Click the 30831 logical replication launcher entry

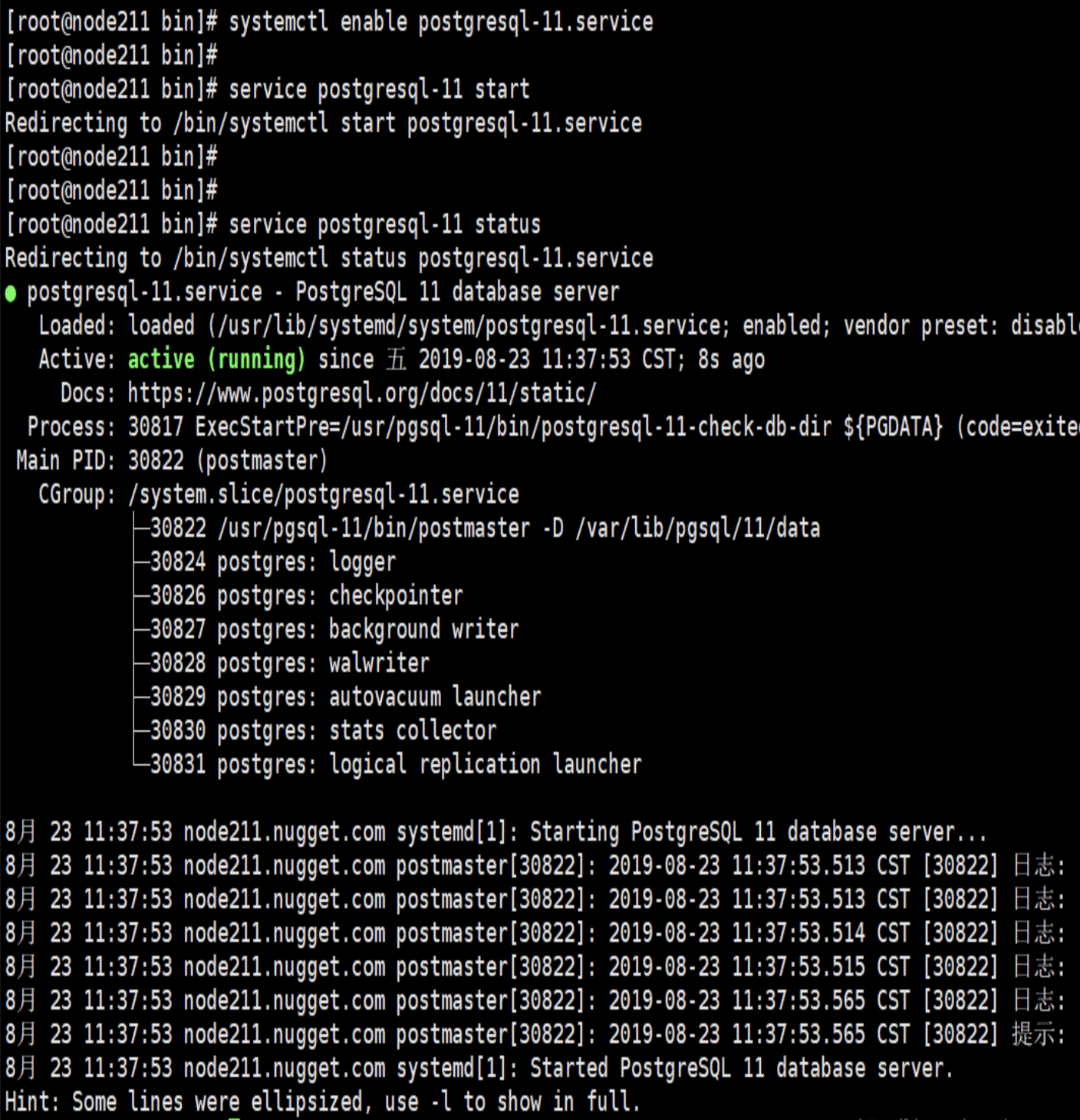click(x=396, y=765)
